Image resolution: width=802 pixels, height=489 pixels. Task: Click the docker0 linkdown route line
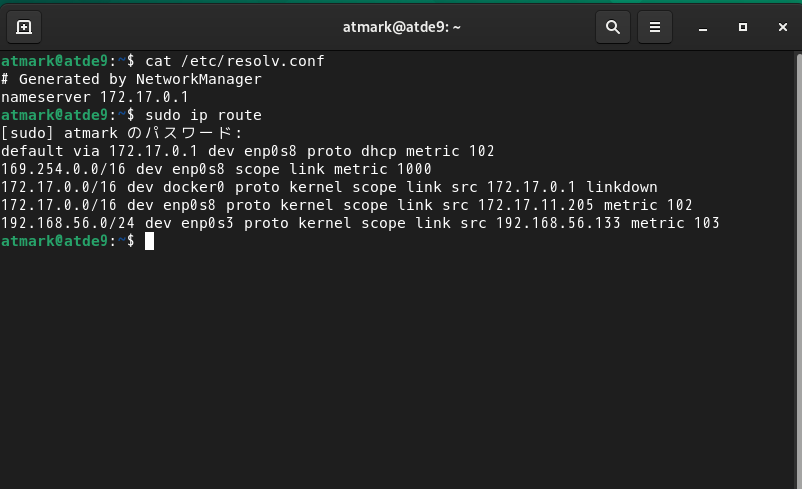[329, 187]
